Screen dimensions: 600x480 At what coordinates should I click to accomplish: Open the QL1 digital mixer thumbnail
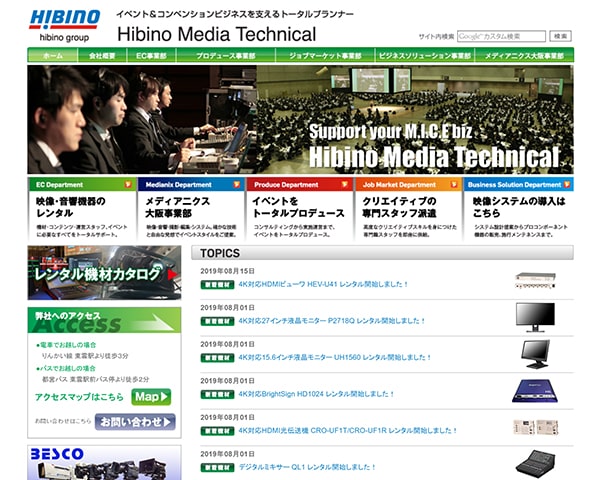tap(535, 463)
